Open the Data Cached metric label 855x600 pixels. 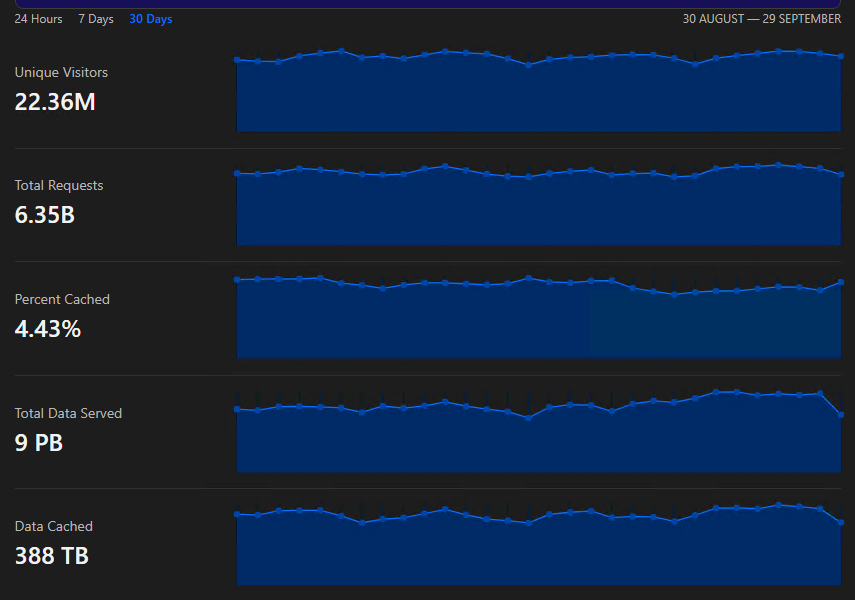(53, 526)
